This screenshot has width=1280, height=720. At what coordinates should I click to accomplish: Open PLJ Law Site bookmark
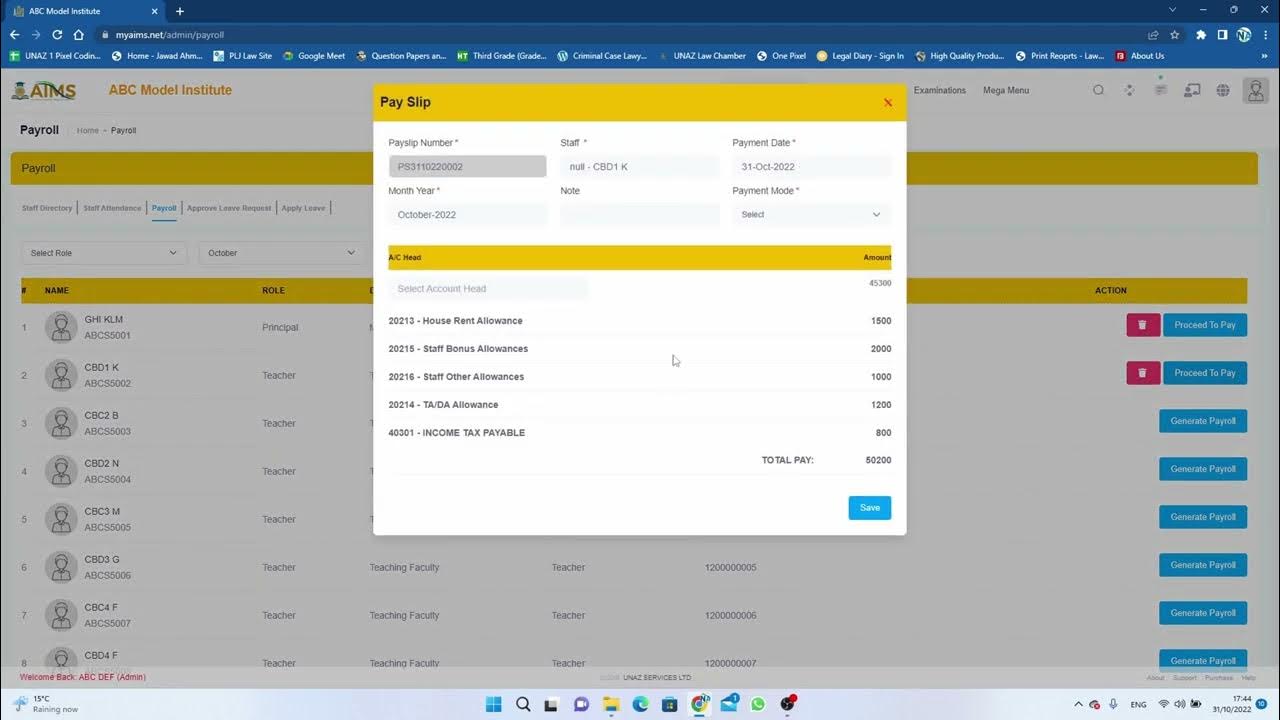click(x=243, y=56)
